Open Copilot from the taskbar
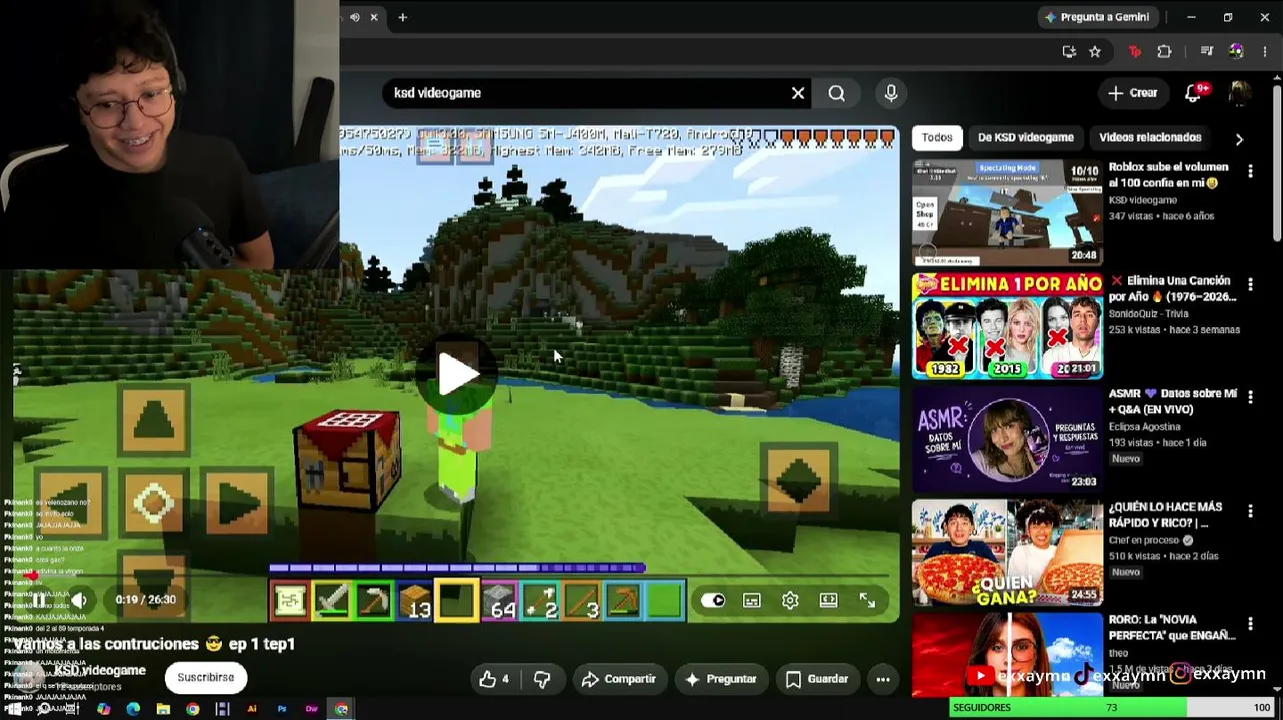Image resolution: width=1283 pixels, height=720 pixels. click(x=103, y=709)
